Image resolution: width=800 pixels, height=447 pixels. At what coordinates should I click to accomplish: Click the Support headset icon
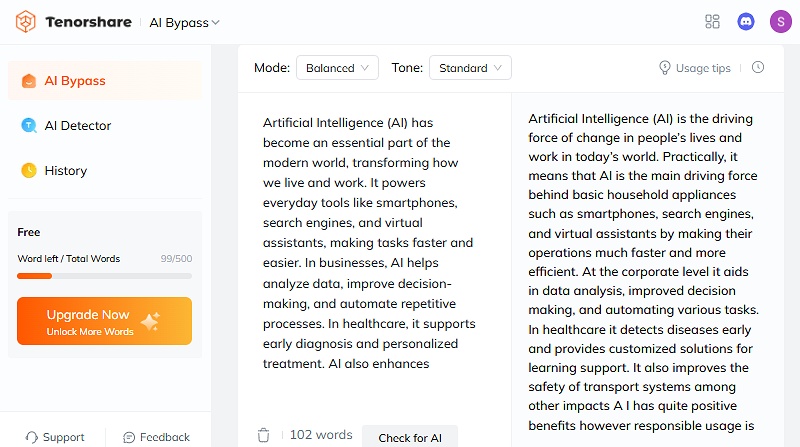pyautogui.click(x=32, y=437)
